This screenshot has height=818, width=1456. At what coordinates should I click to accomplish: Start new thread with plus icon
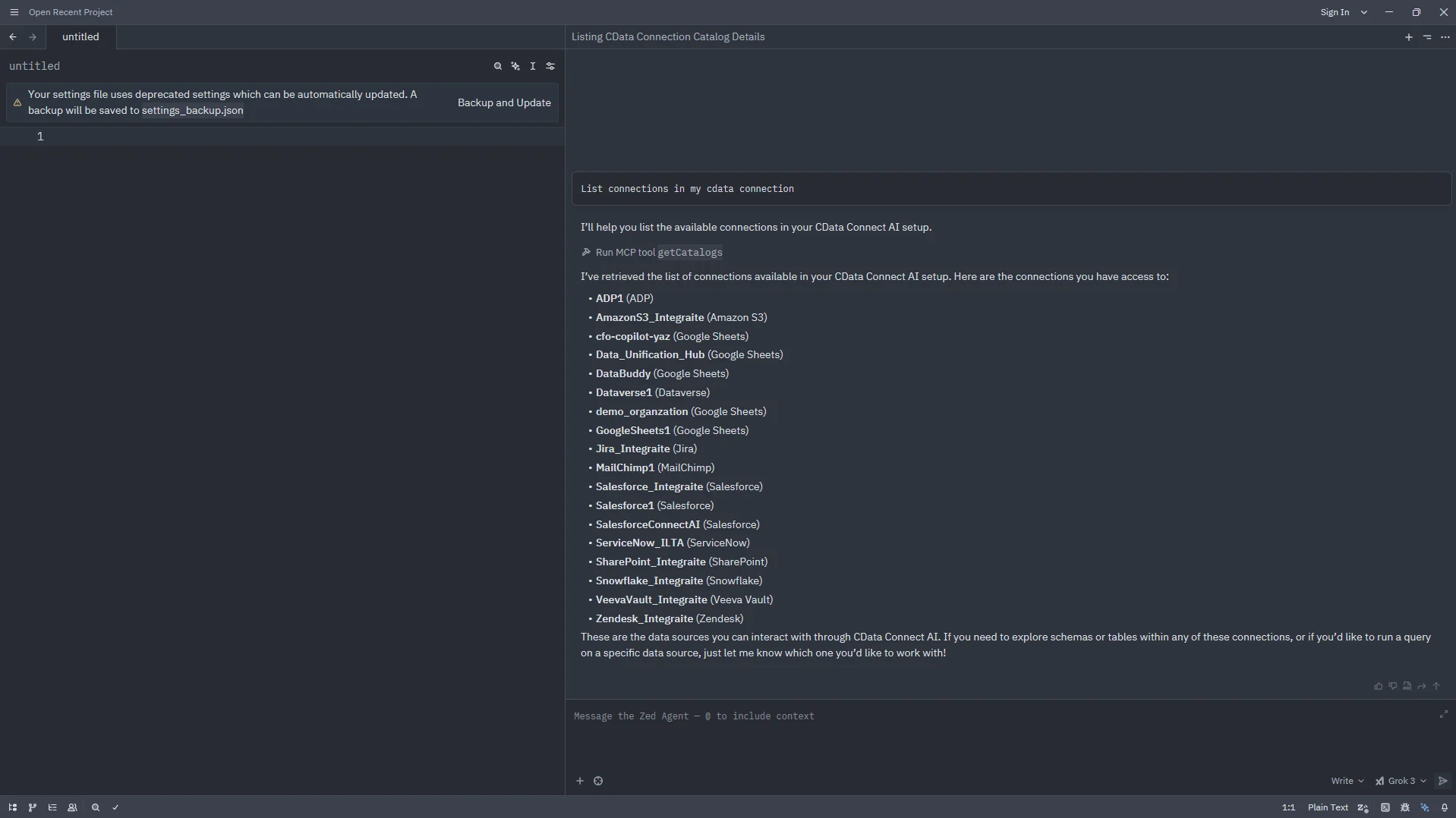[x=1409, y=37]
